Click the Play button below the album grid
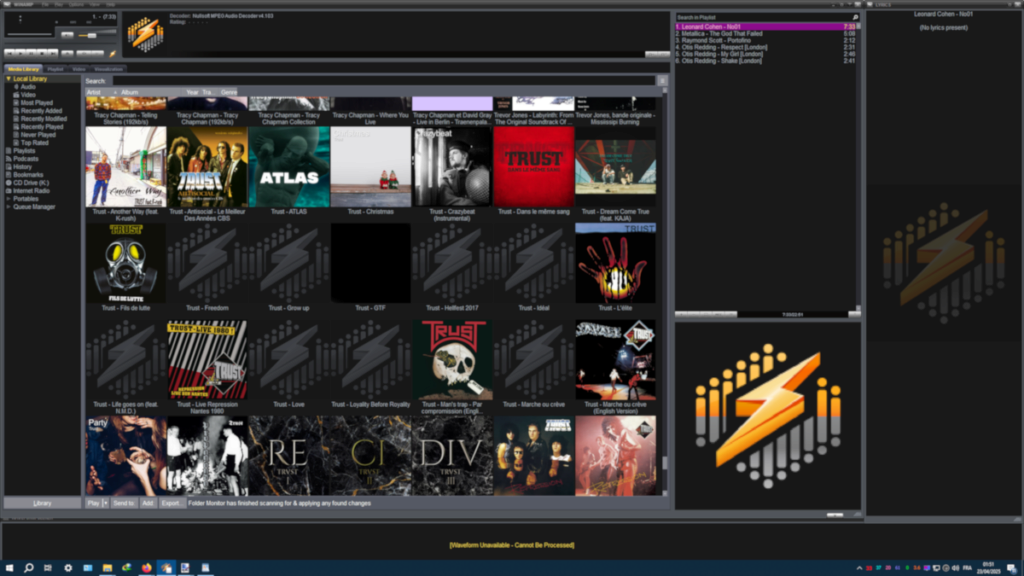Screen dimensions: 1024x576 [93, 504]
